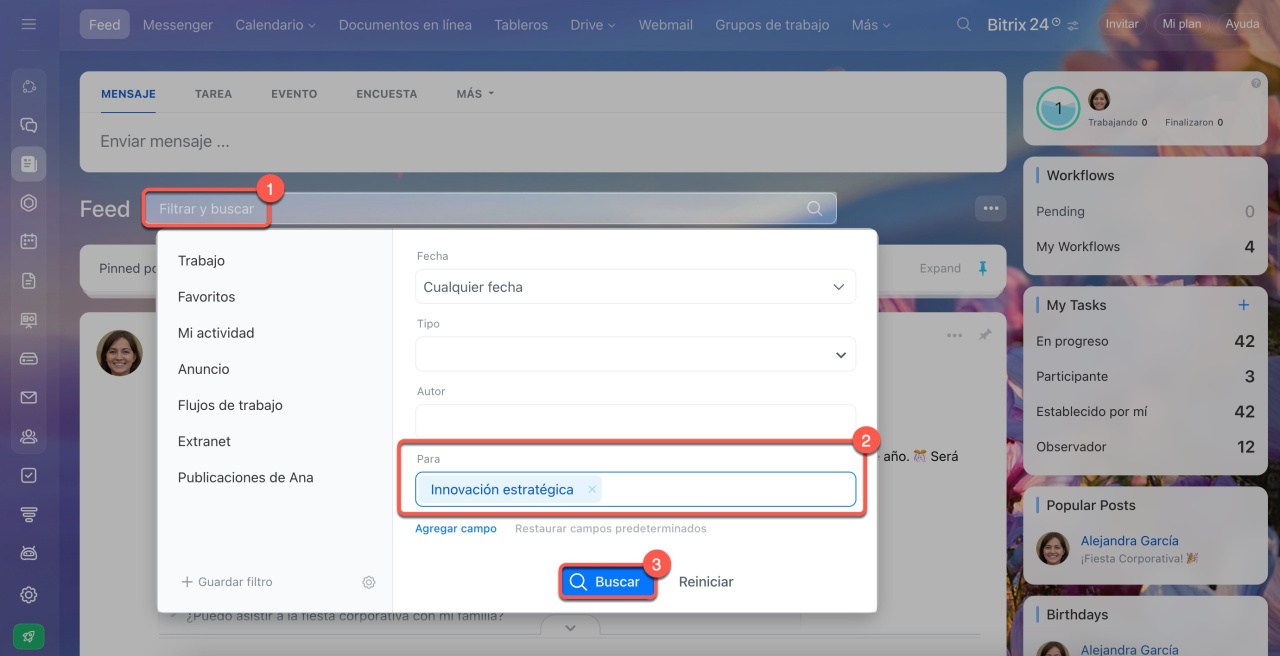Click the Buscar button
1280x656 pixels.
(x=608, y=582)
